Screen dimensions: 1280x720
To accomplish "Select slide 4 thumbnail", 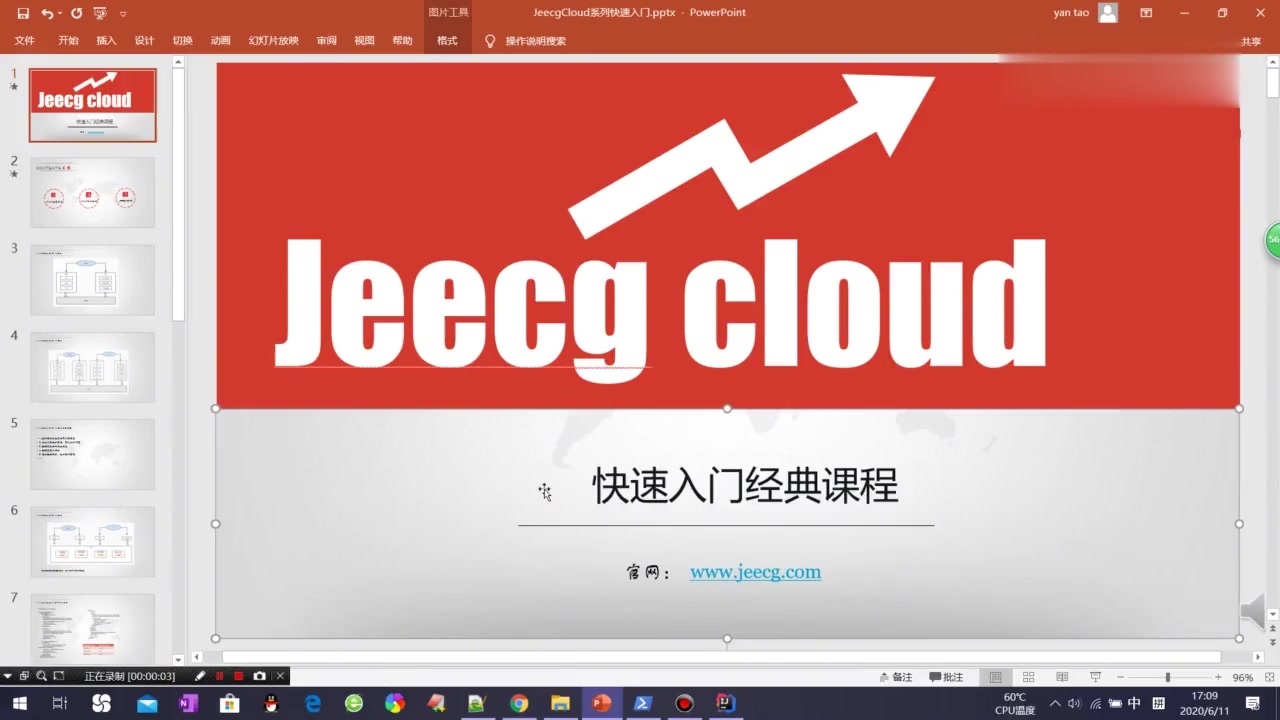I will coord(93,367).
